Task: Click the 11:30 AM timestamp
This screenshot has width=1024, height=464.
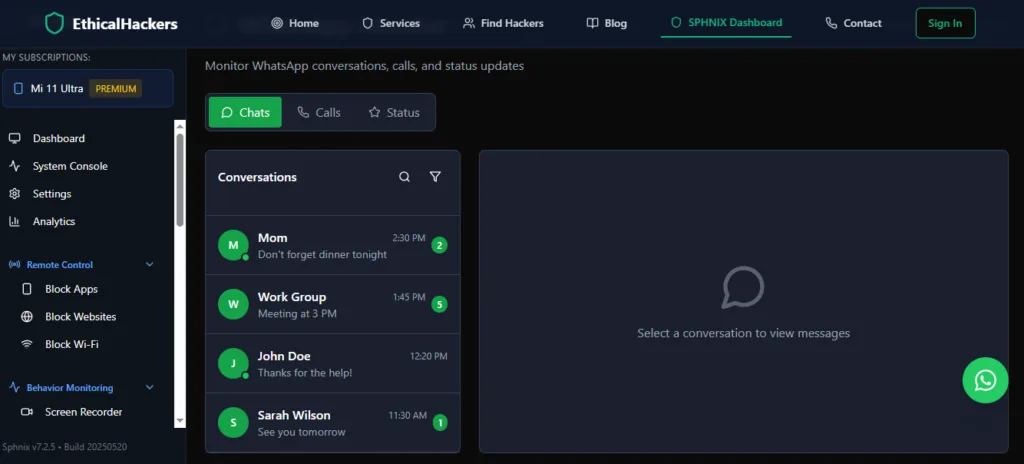Action: click(x=408, y=415)
